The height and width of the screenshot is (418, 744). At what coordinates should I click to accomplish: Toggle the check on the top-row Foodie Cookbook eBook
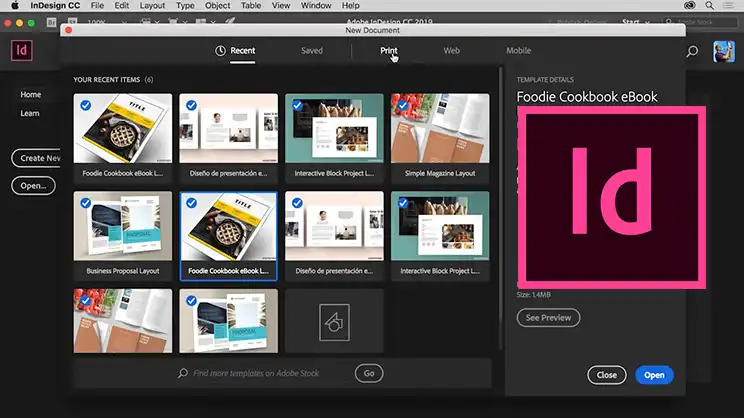pos(85,105)
